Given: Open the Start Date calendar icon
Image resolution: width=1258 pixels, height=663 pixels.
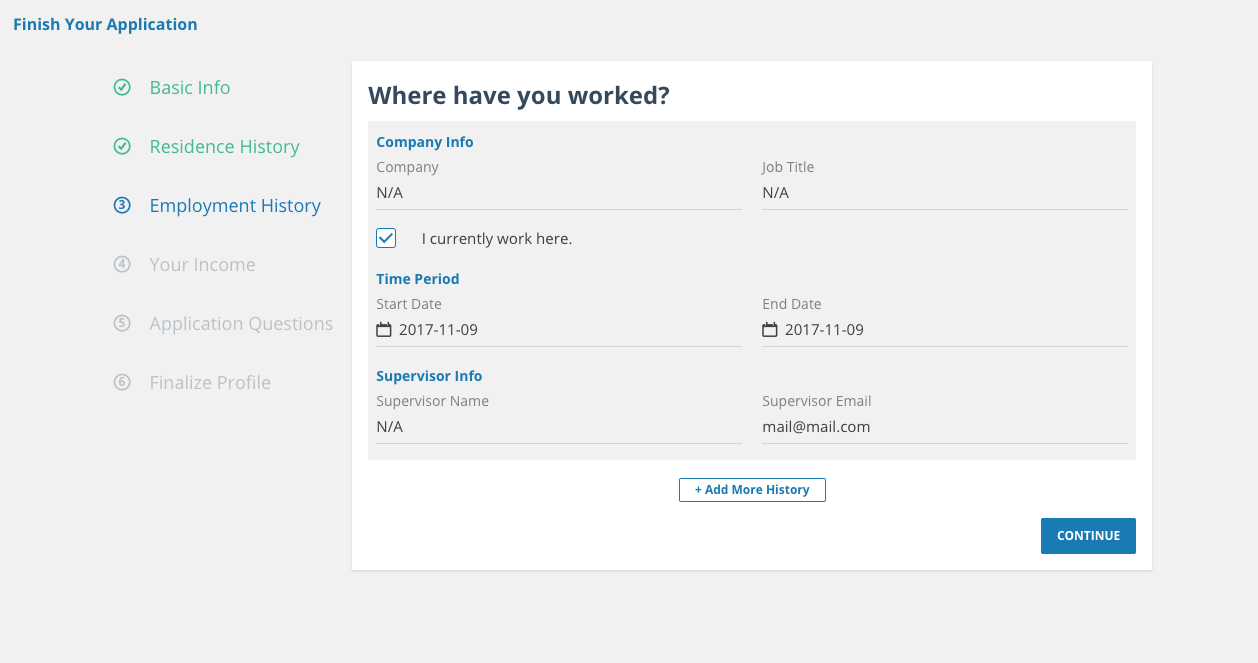Looking at the screenshot, I should tap(384, 330).
